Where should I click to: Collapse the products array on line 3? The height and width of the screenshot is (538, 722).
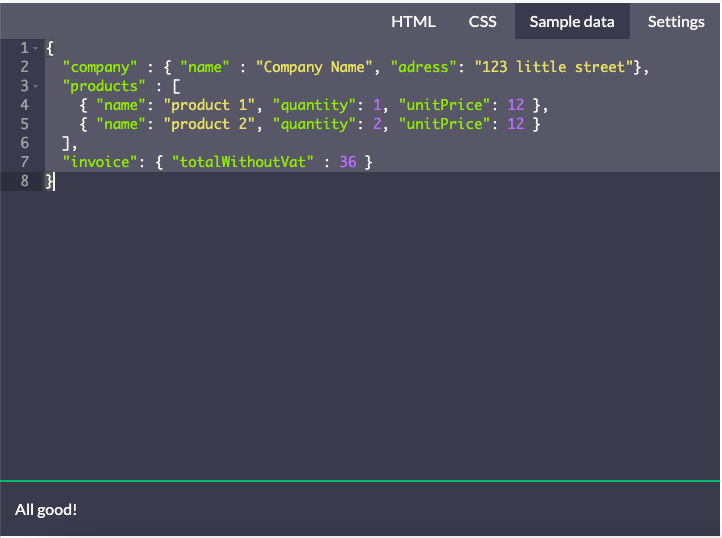(x=35, y=86)
